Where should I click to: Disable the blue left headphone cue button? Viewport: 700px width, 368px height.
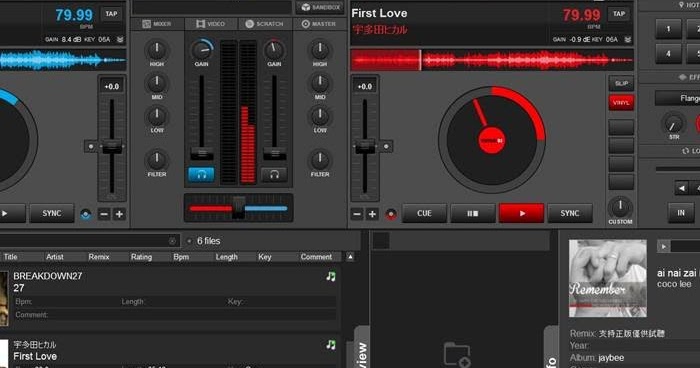click(201, 175)
